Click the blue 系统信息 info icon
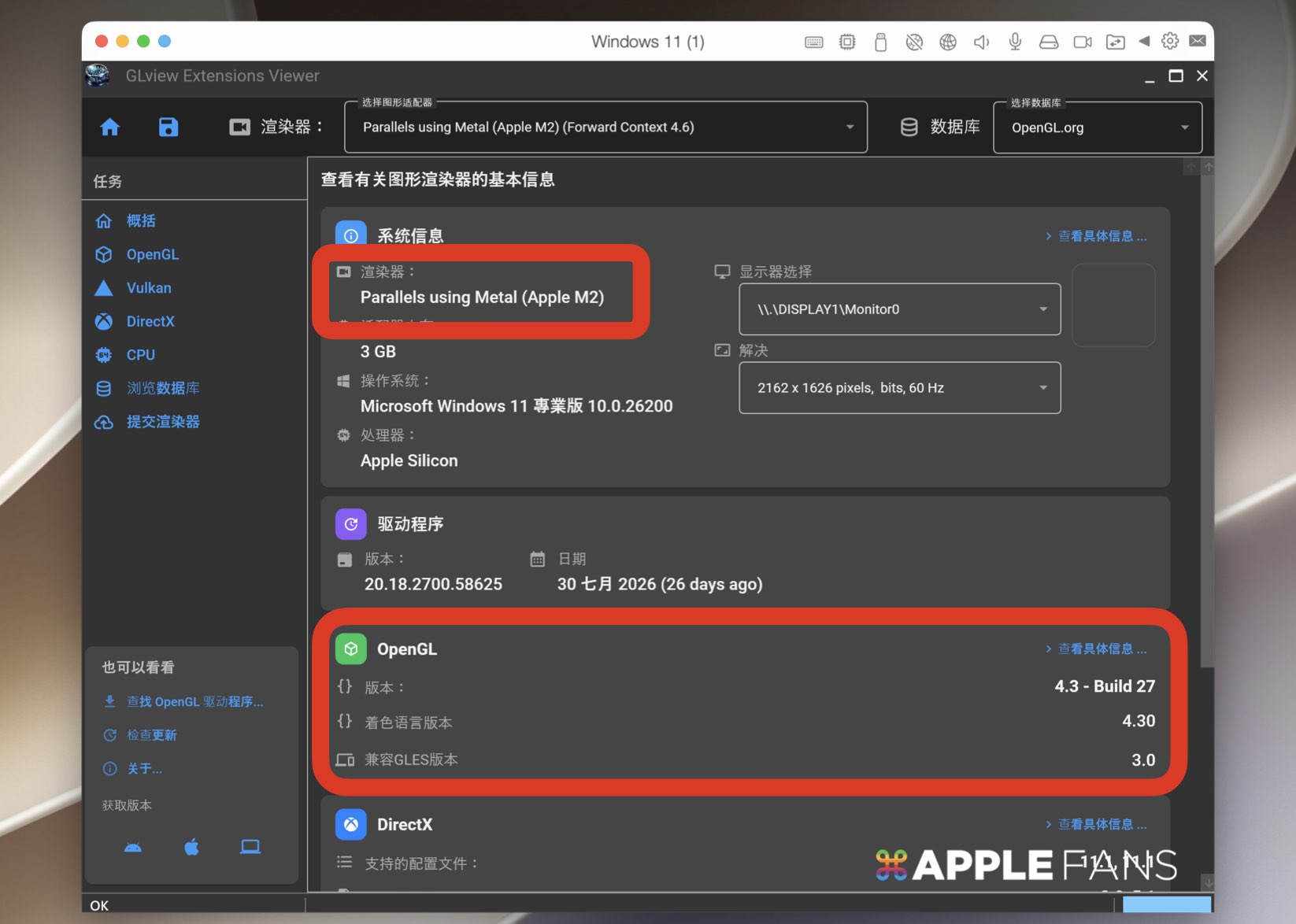 pos(351,235)
